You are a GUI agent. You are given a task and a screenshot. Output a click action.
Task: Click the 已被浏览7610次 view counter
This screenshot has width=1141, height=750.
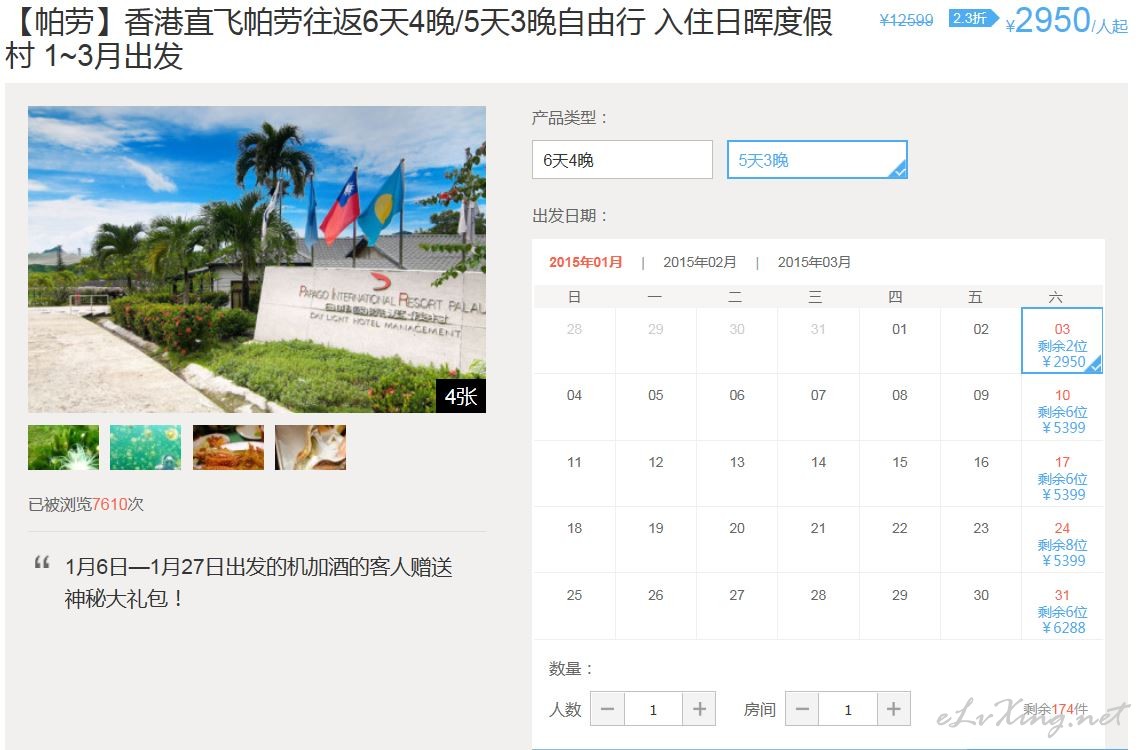click(86, 504)
